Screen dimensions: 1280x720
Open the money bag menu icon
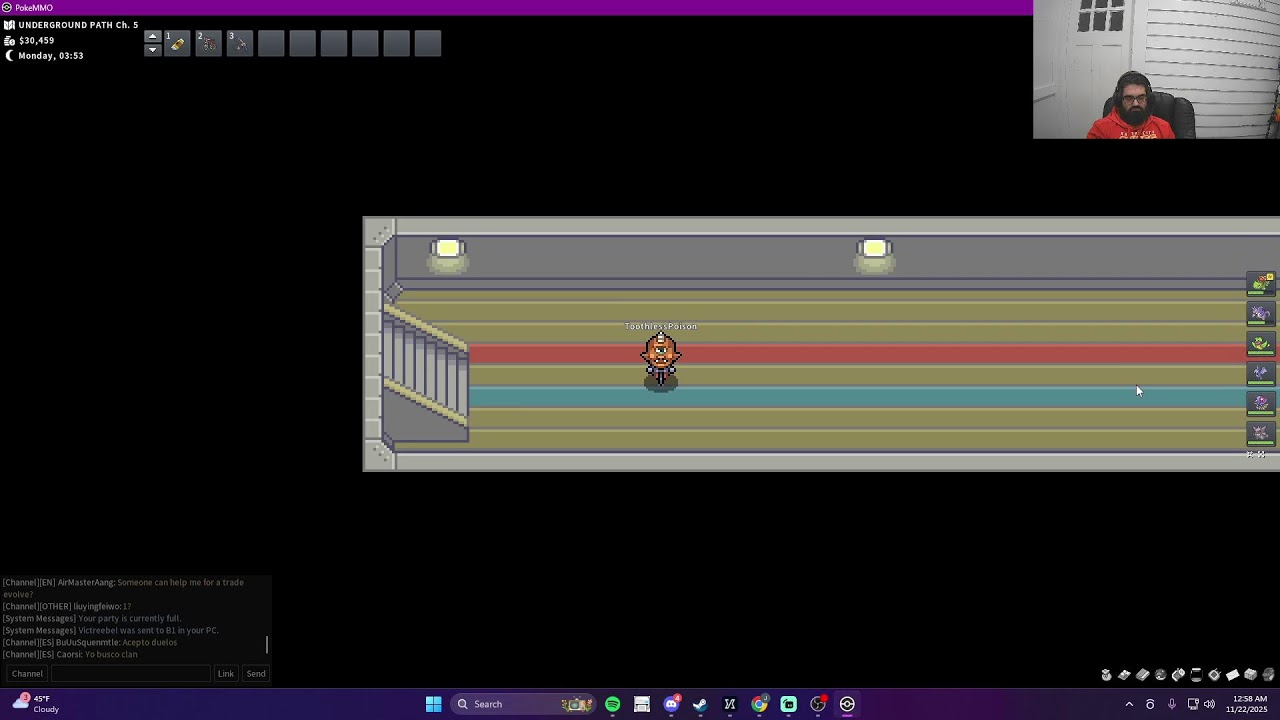pyautogui.click(x=1106, y=675)
